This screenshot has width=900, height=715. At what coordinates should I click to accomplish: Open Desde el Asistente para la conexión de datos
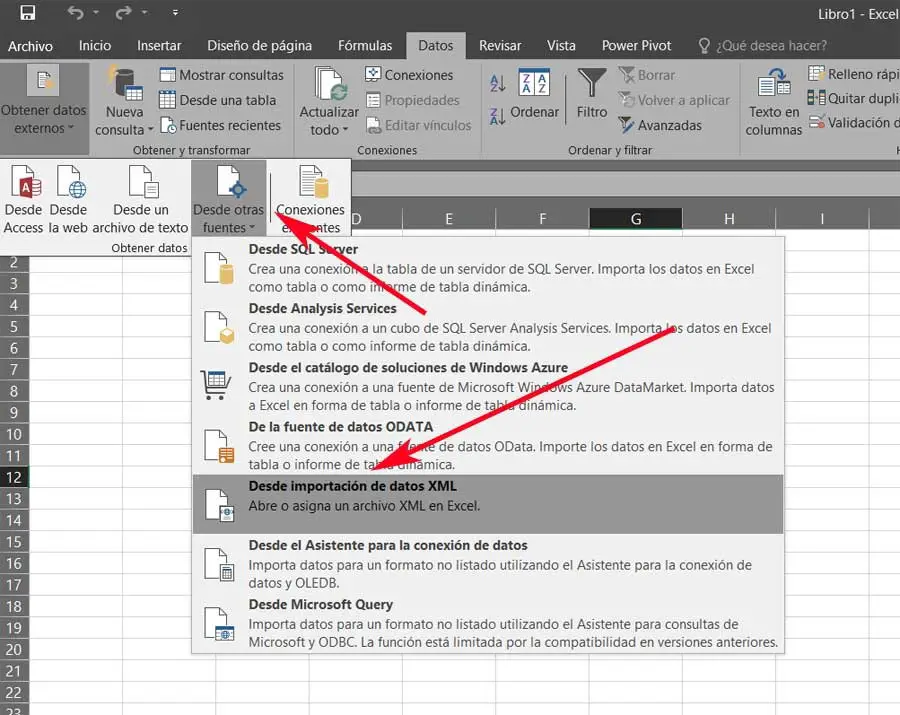tap(488, 564)
